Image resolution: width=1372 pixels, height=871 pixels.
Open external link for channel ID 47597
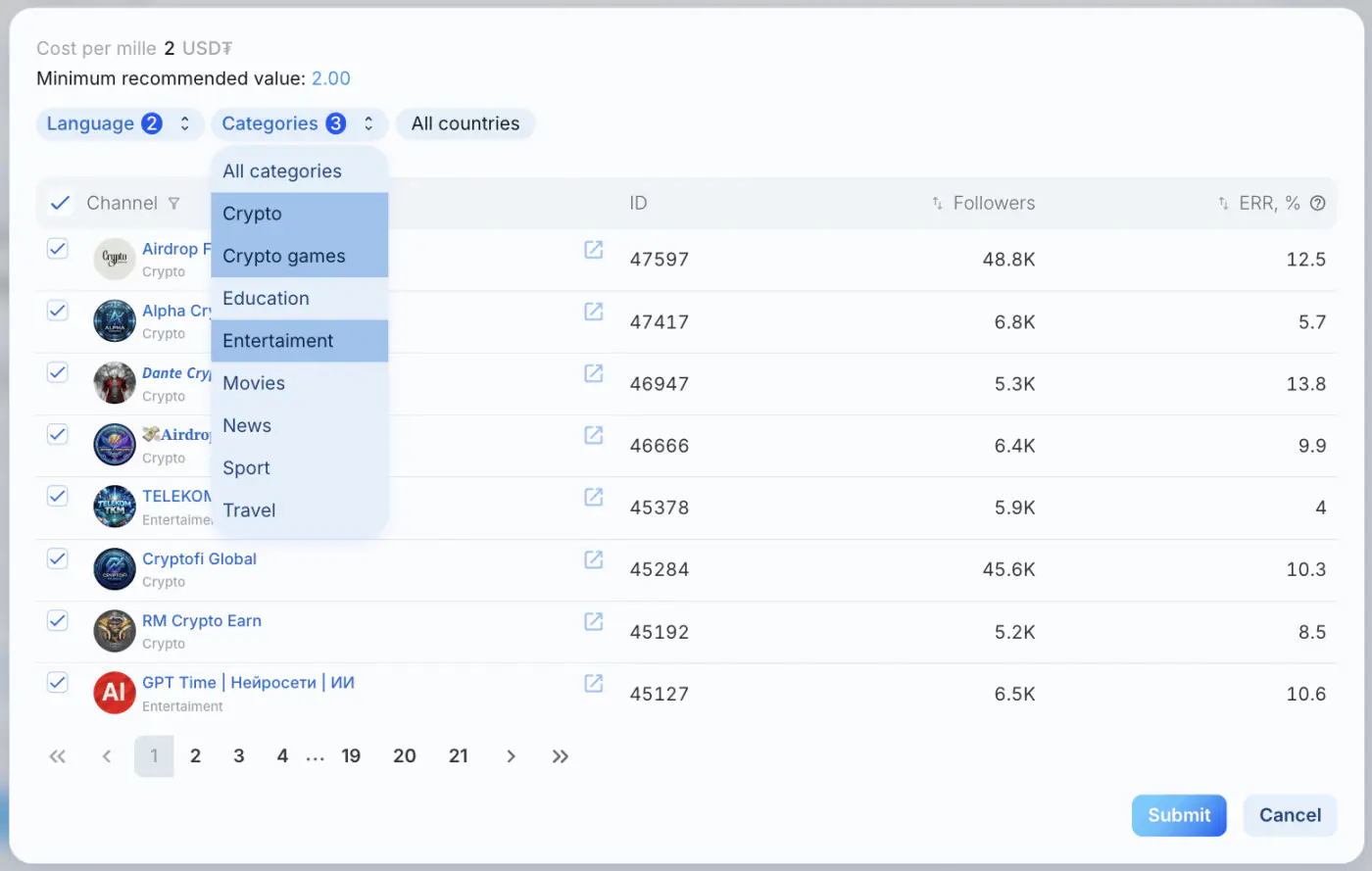[x=594, y=250]
